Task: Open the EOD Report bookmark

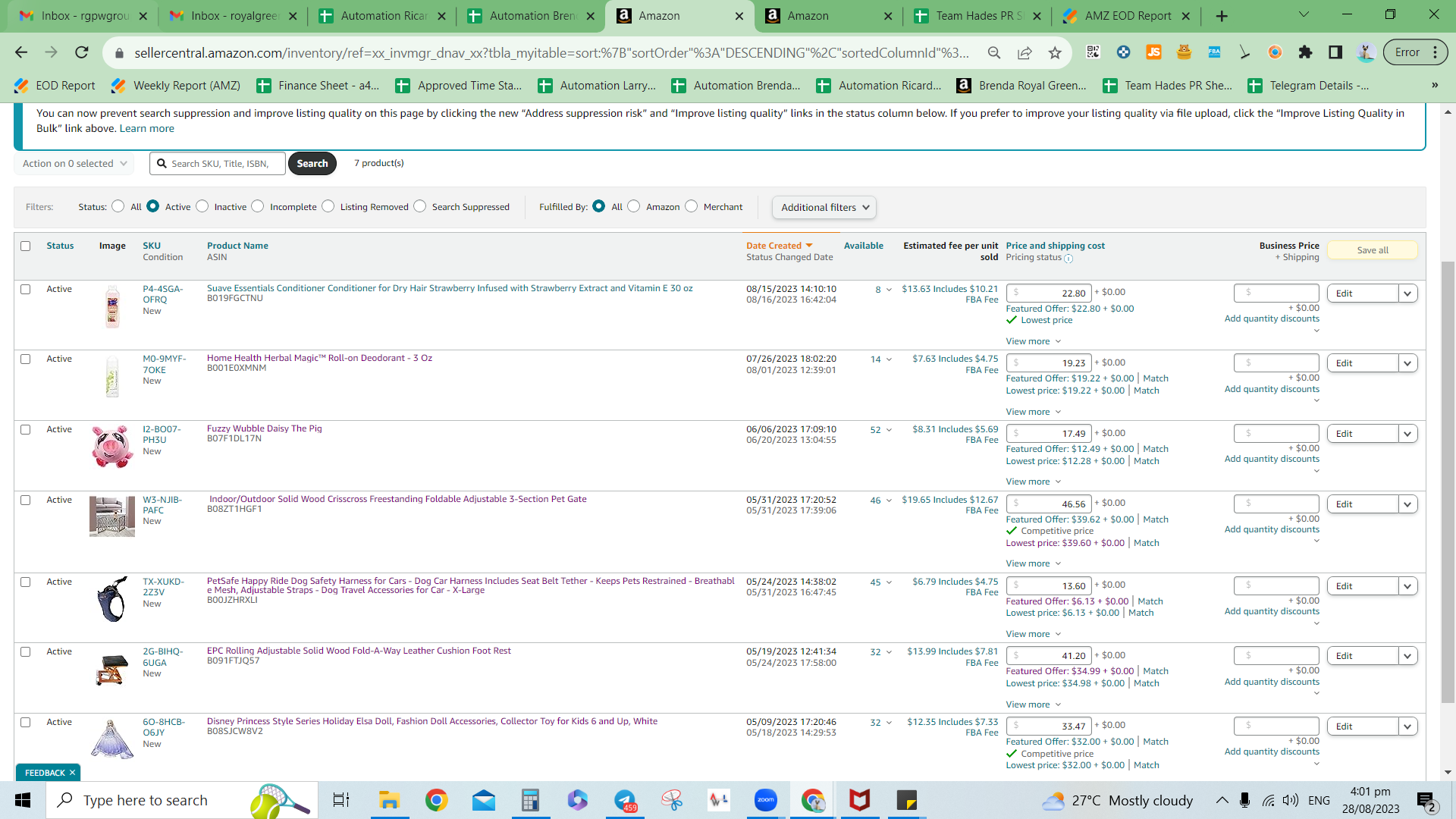Action: point(55,86)
